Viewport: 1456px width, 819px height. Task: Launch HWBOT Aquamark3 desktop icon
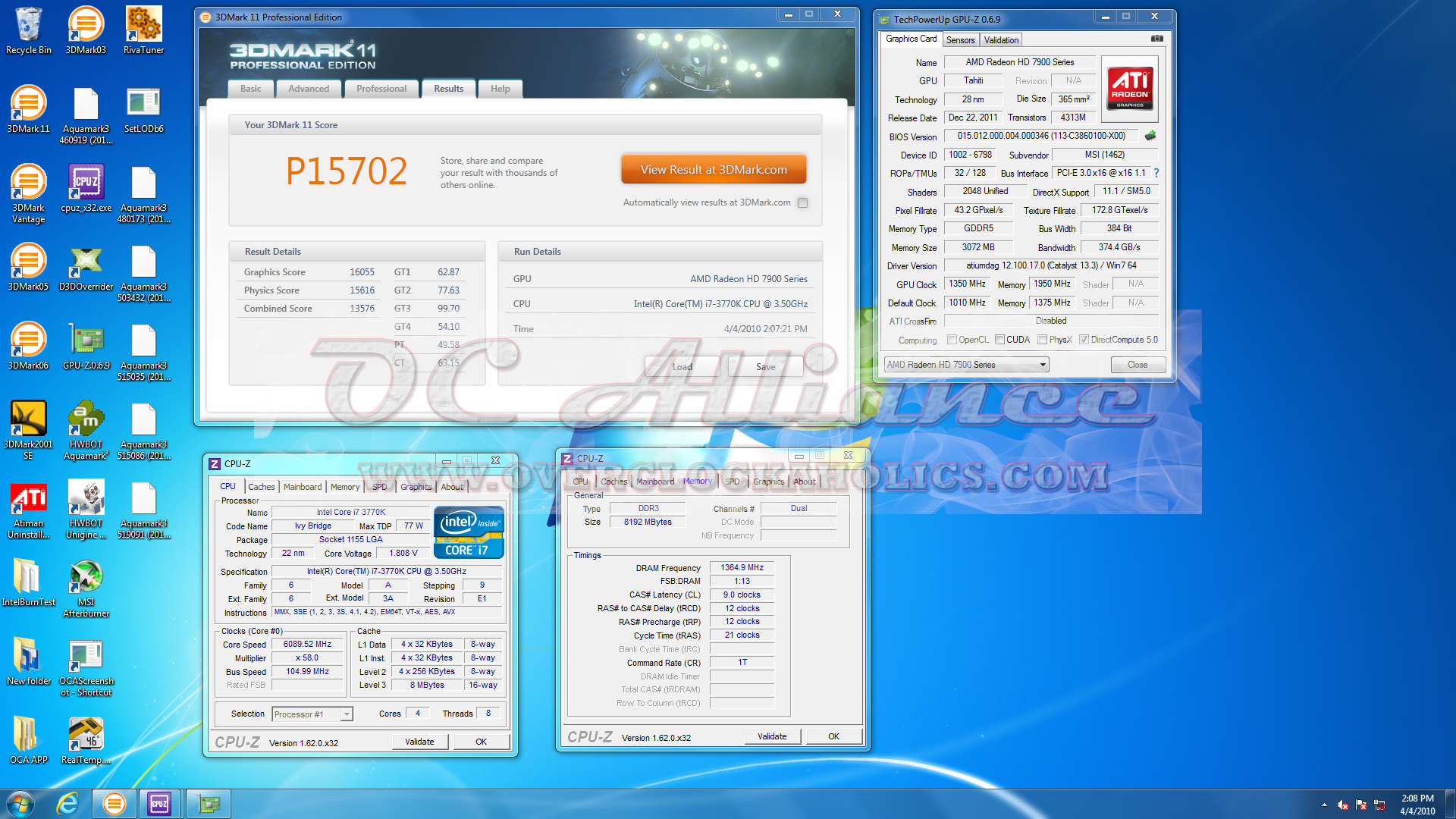[86, 431]
